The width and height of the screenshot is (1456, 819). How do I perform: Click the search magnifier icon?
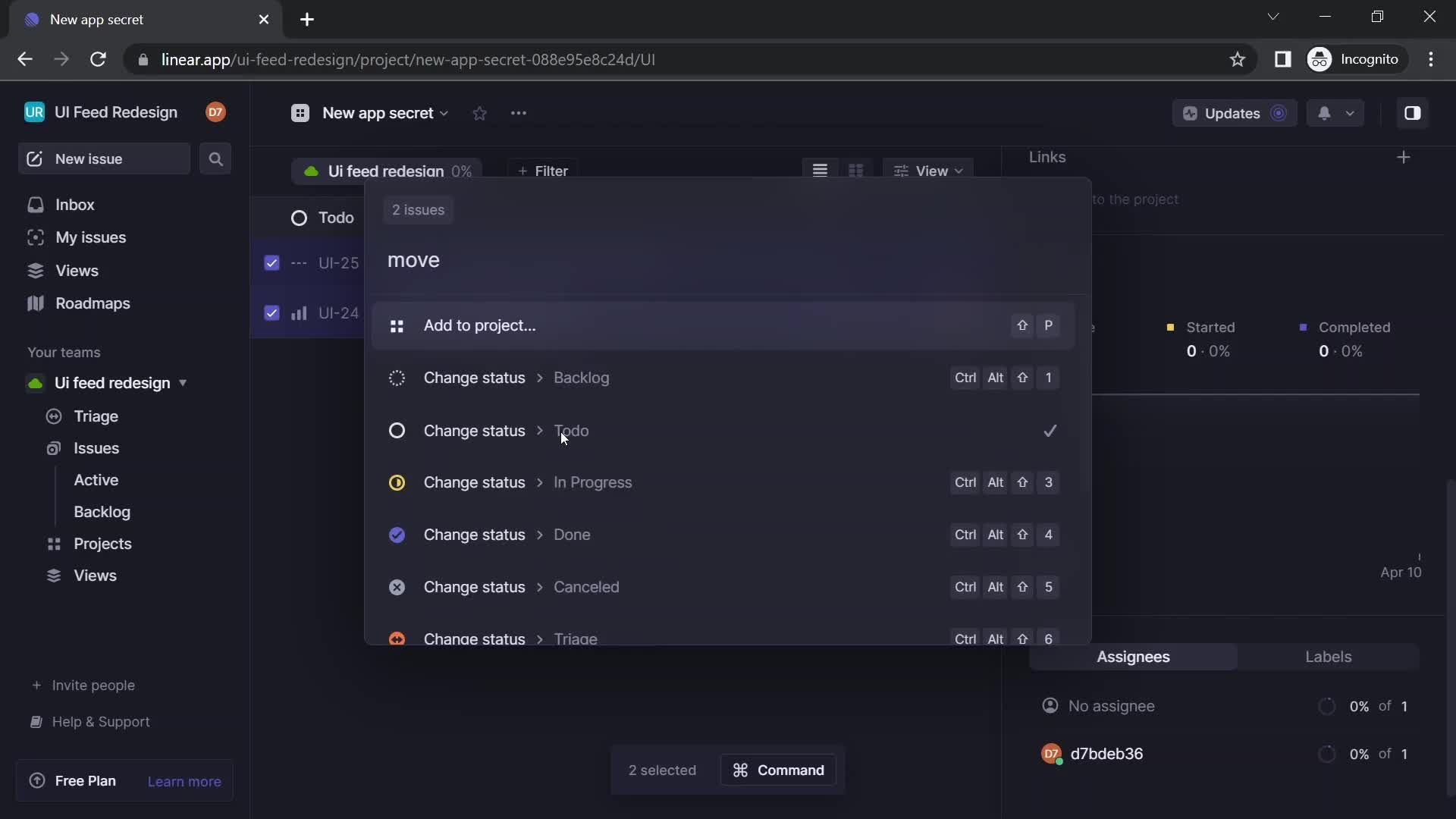point(216,159)
